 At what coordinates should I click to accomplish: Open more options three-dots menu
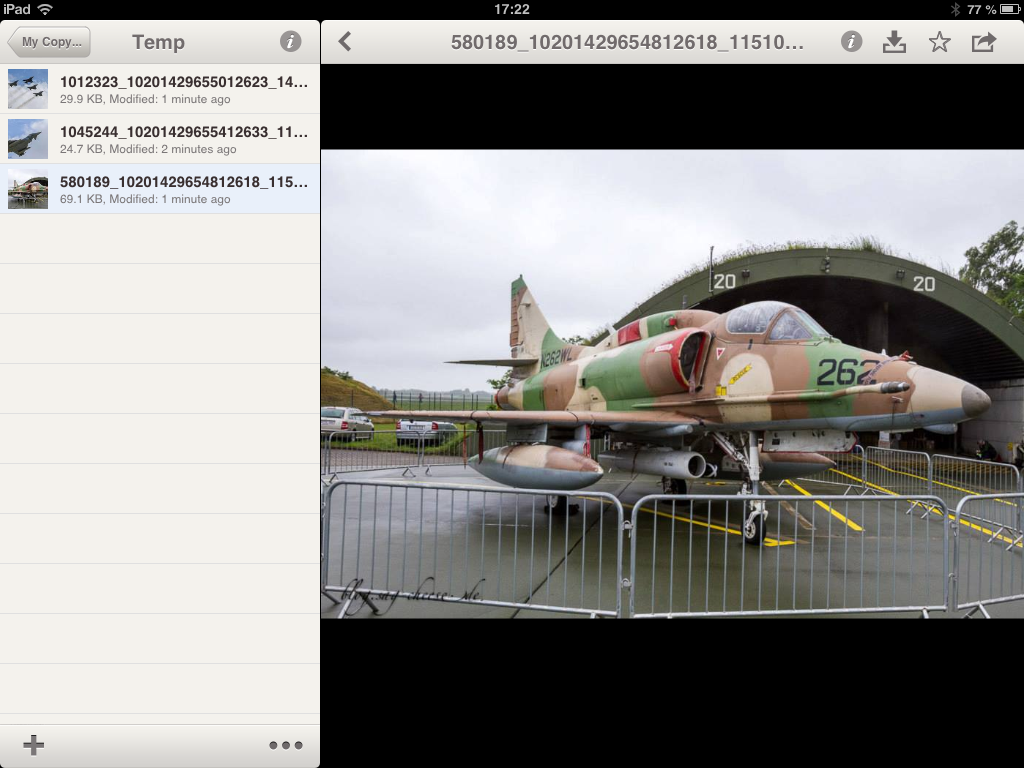point(285,745)
